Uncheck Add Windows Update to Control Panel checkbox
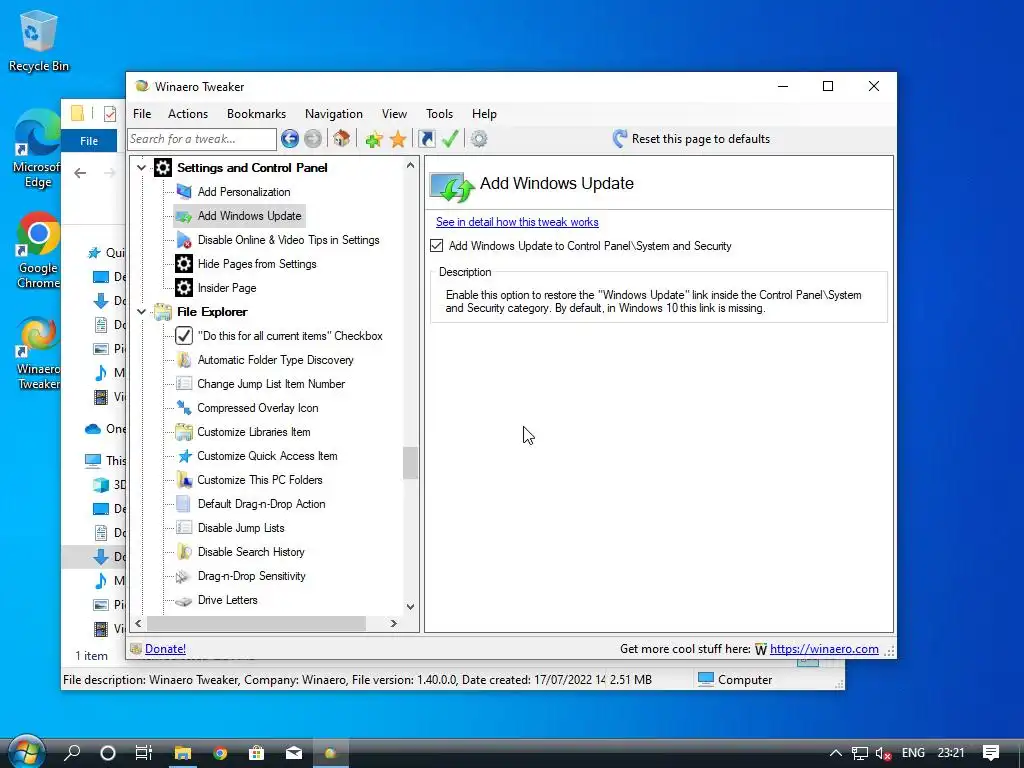Viewport: 1024px width, 768px height. 437,246
